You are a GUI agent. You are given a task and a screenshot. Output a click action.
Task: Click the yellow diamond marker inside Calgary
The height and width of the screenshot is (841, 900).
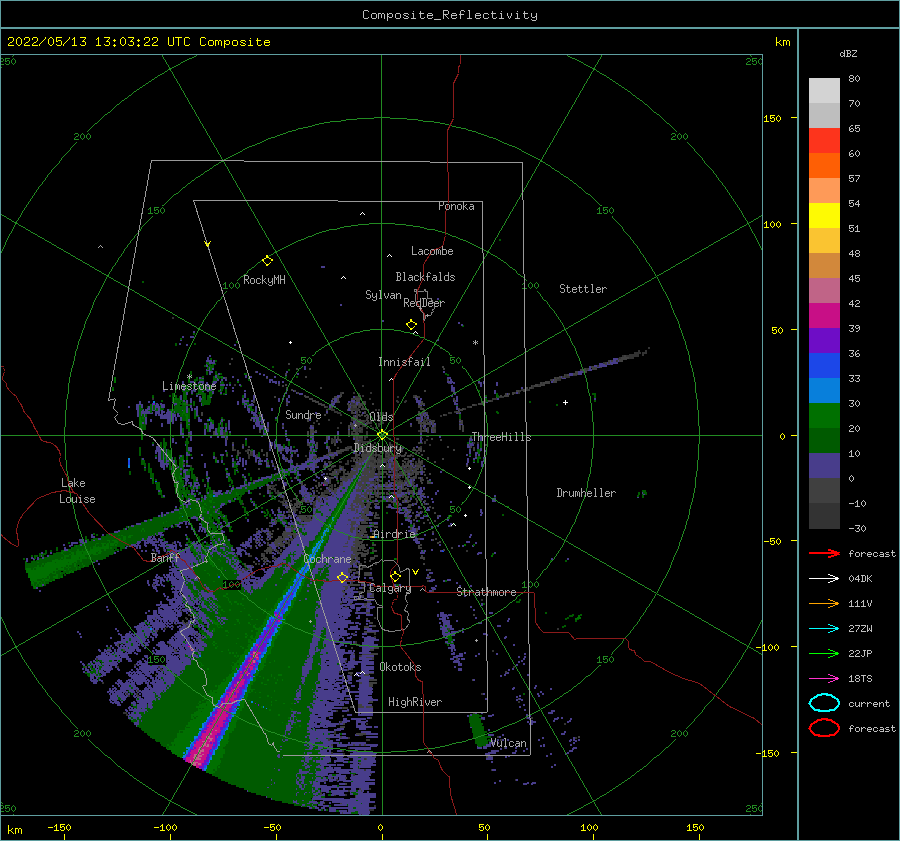[395, 576]
